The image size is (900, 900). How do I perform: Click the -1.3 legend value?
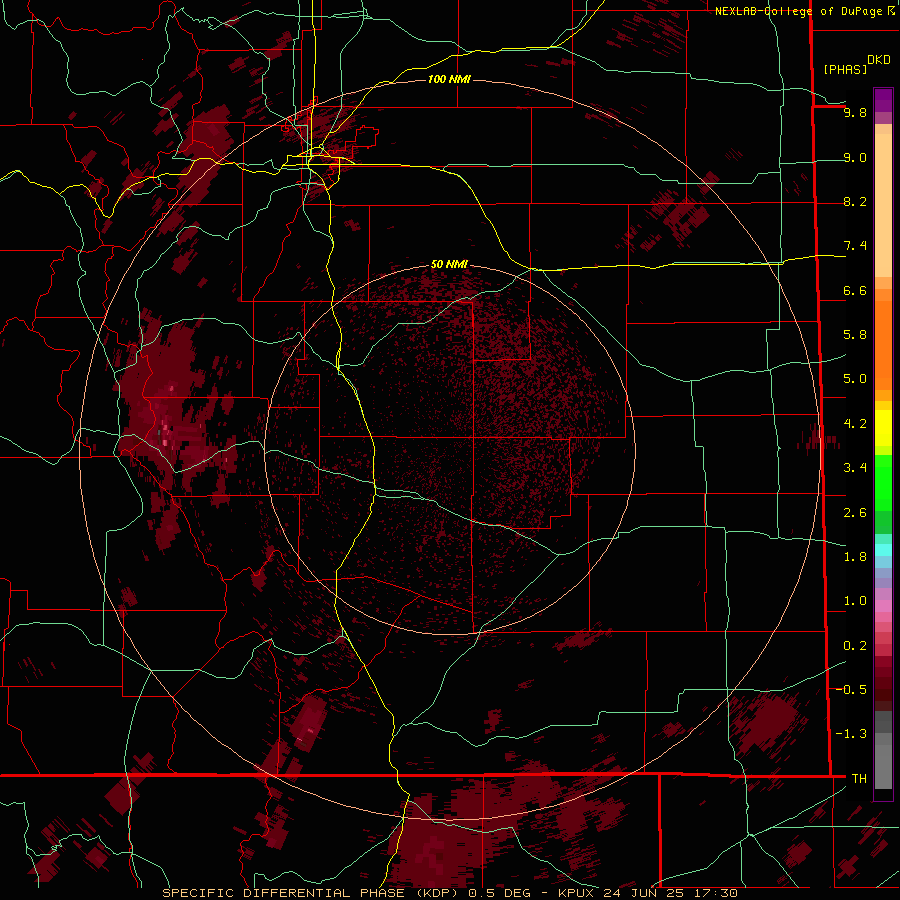851,734
